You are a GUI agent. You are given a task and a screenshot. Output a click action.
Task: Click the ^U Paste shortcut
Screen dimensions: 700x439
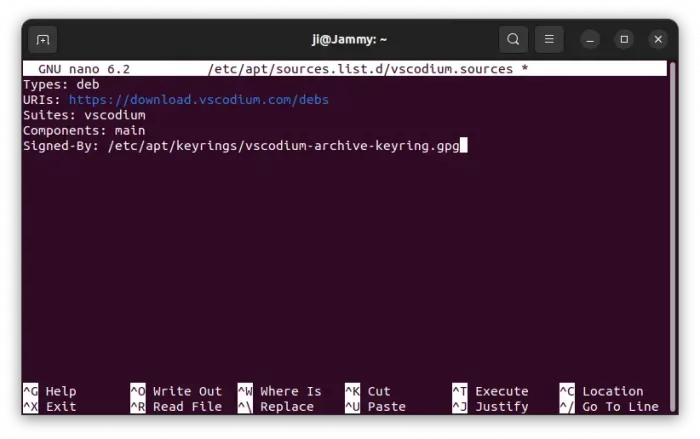click(375, 407)
